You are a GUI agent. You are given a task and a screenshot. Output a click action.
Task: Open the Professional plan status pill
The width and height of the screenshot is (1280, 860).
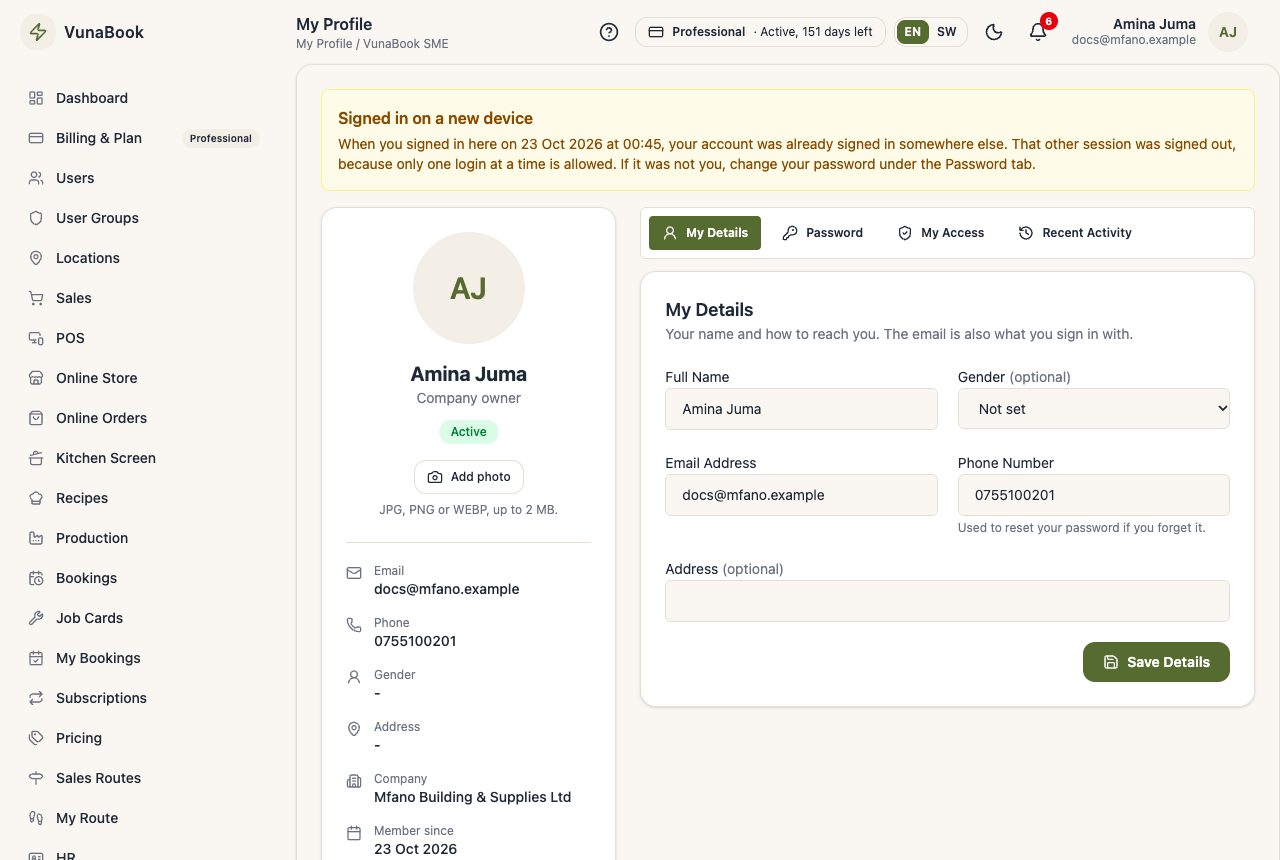(x=760, y=32)
